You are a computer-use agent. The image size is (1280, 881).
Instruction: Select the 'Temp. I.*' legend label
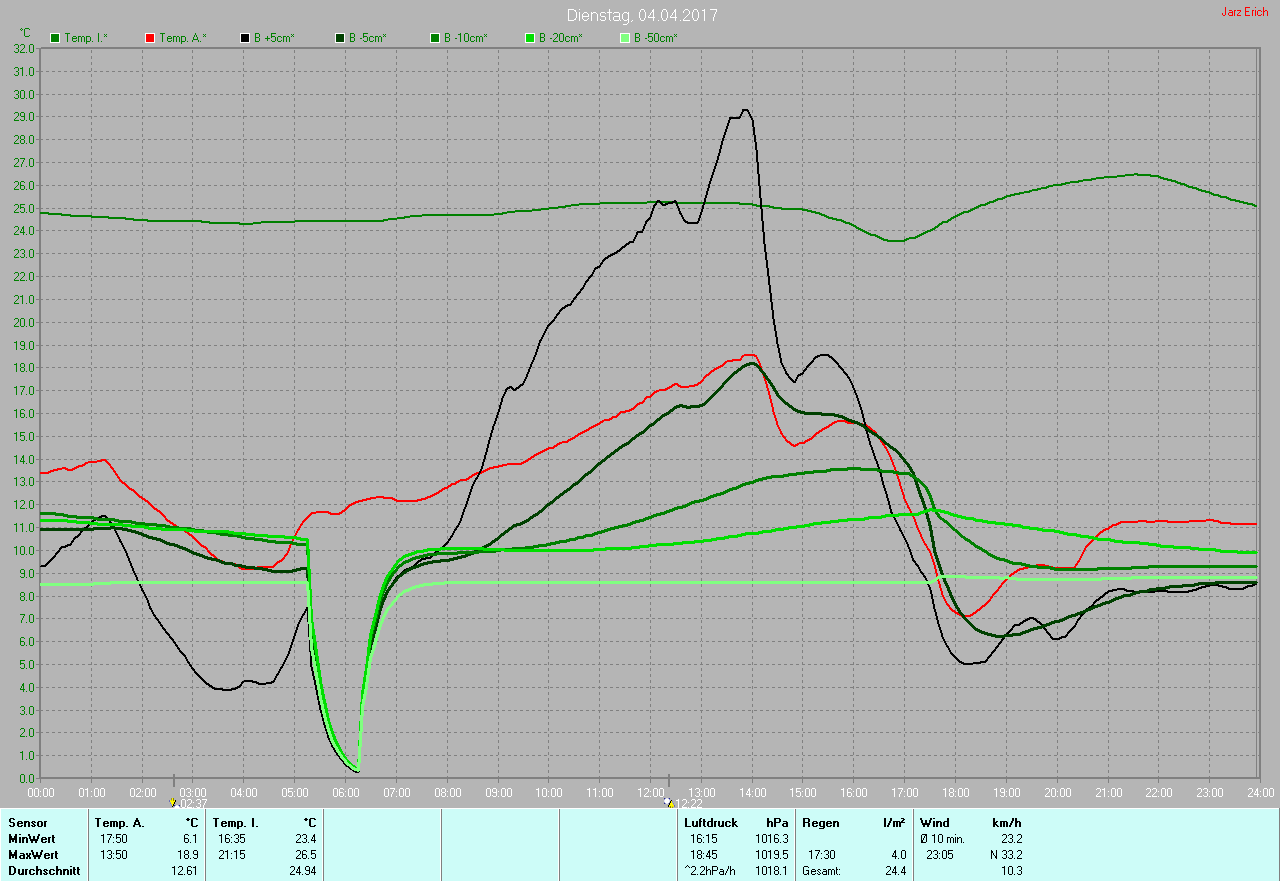click(86, 38)
